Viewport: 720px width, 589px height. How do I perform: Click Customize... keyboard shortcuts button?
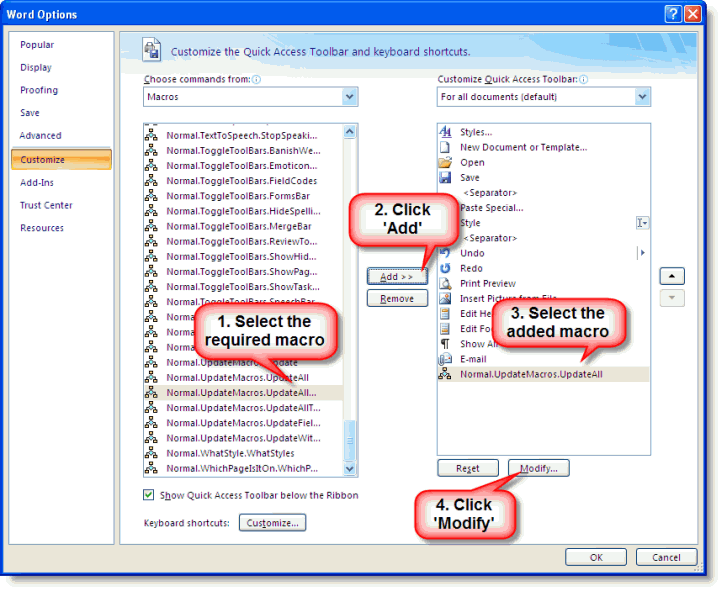tap(272, 523)
